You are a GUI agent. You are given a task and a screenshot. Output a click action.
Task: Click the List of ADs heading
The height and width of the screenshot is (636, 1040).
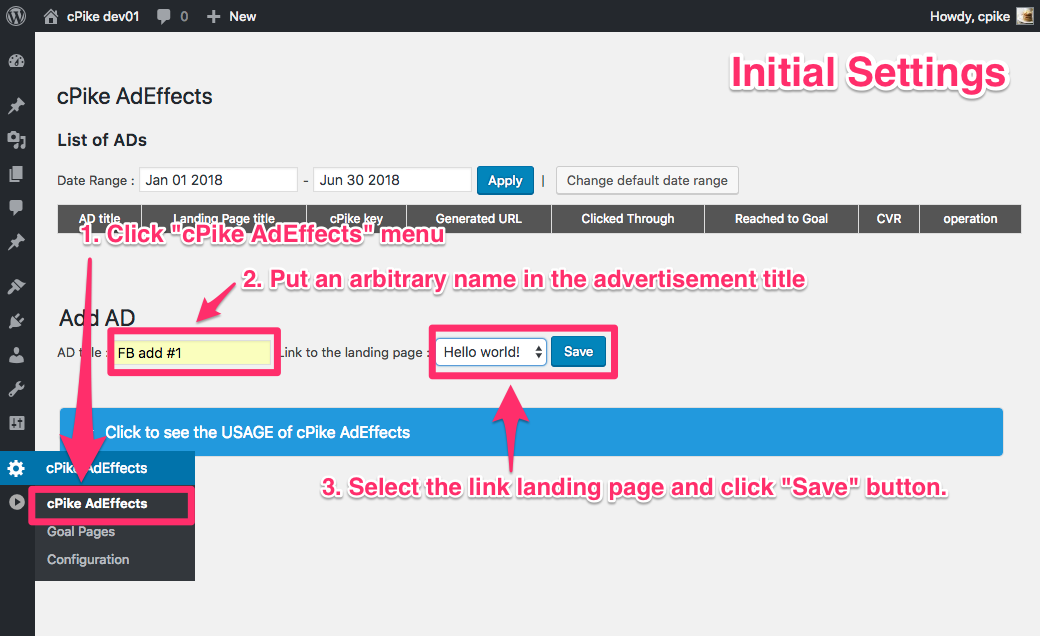[102, 140]
